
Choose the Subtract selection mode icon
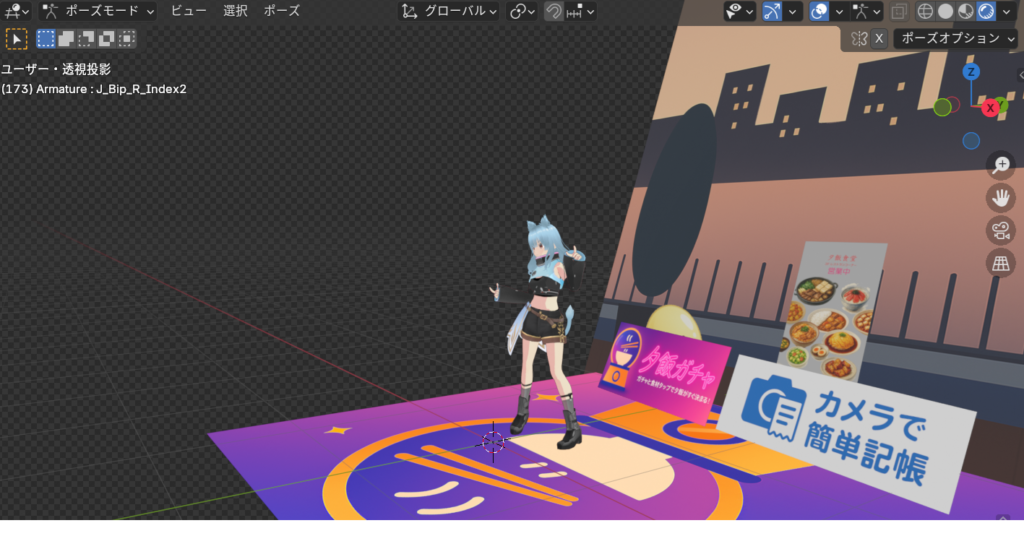(86, 39)
